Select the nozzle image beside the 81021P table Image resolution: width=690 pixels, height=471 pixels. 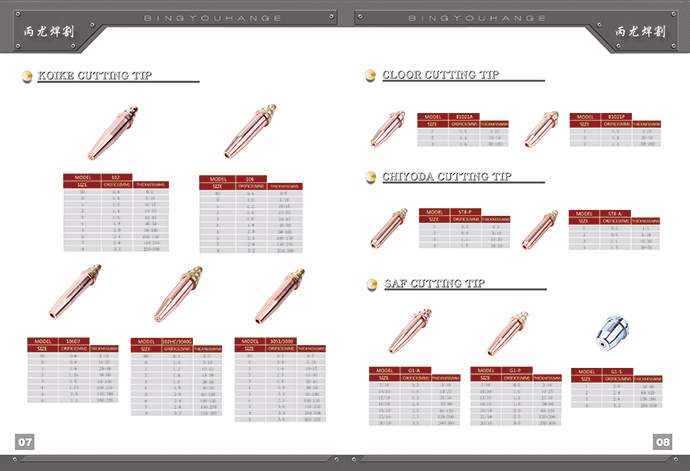pos(541,129)
